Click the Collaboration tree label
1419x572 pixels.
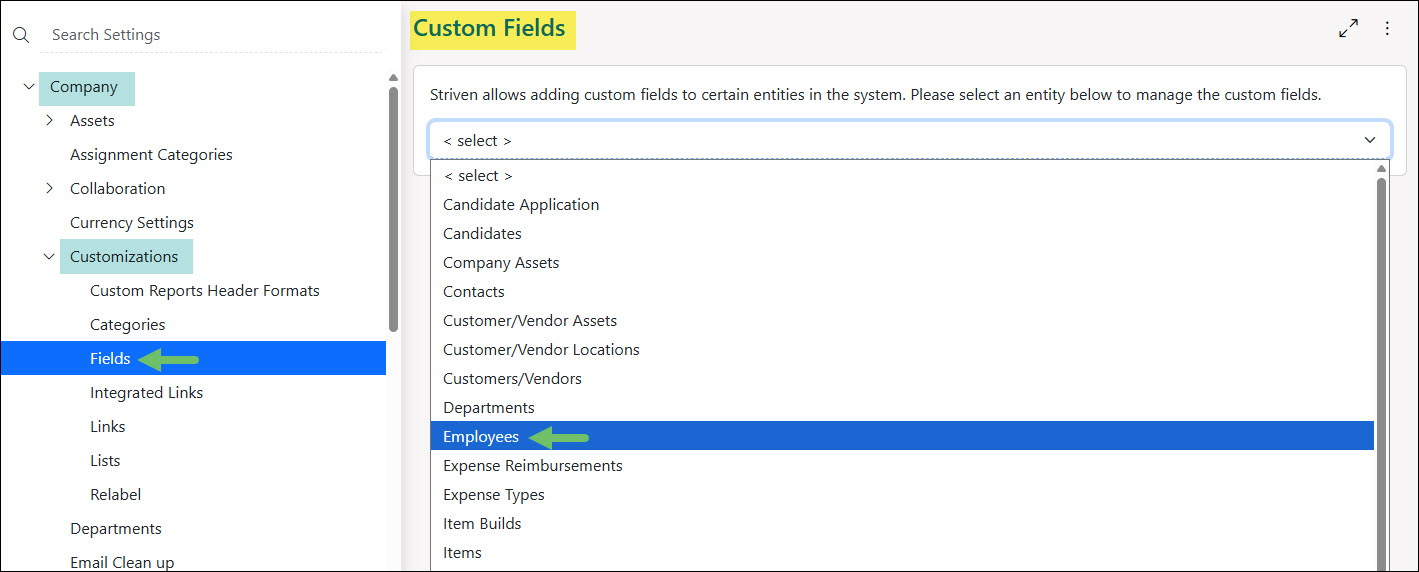pyautogui.click(x=118, y=189)
